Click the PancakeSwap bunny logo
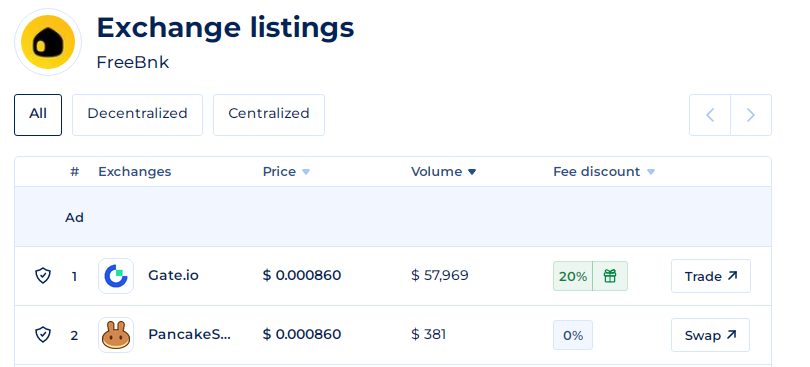 point(116,335)
